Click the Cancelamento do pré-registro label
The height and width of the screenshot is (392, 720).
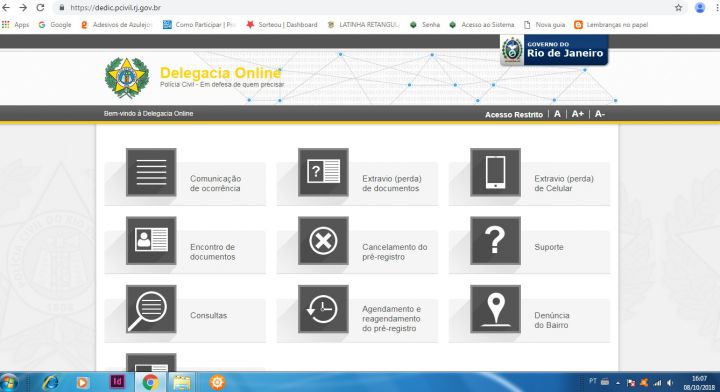[394, 252]
